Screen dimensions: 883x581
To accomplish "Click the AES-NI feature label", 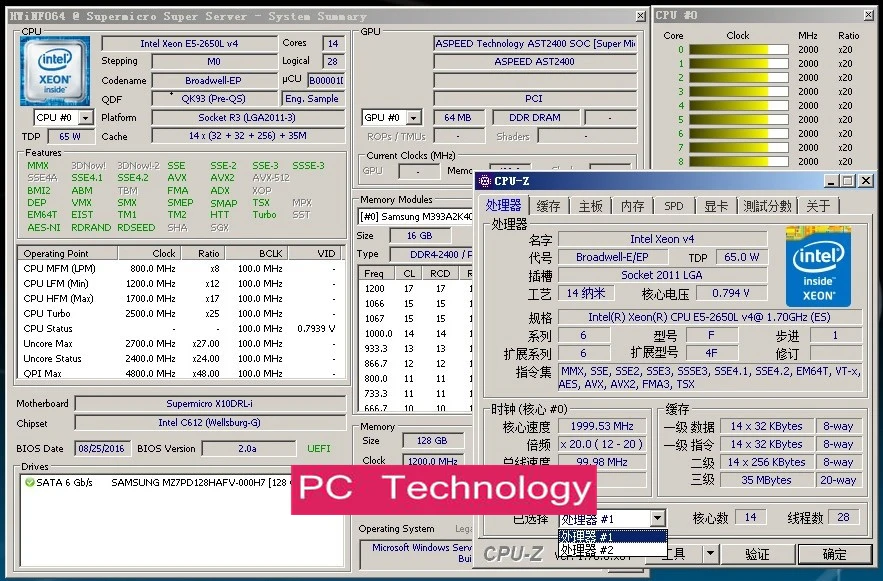I will [44, 227].
